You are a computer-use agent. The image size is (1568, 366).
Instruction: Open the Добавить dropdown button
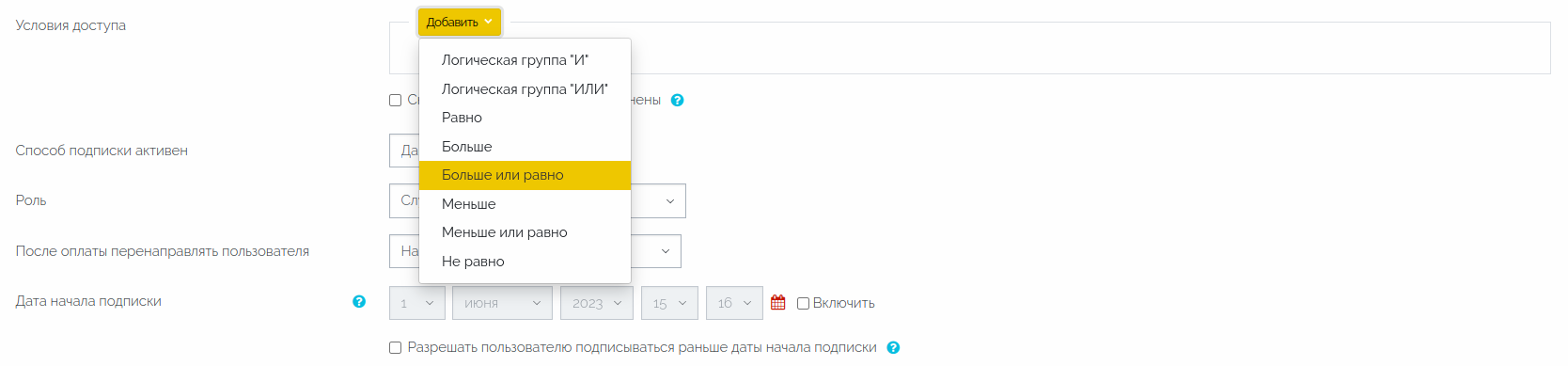pyautogui.click(x=460, y=22)
